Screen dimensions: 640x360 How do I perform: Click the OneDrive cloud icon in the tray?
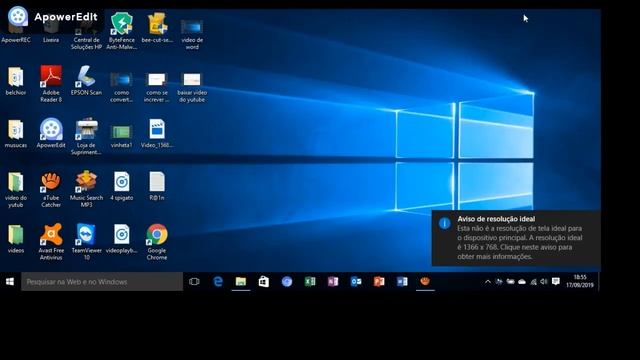(x=522, y=282)
